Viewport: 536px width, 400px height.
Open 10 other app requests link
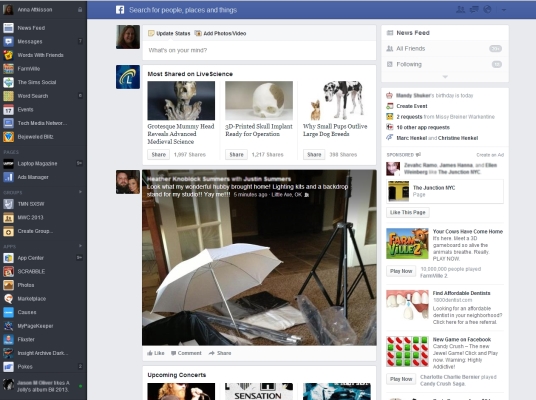(x=423, y=128)
